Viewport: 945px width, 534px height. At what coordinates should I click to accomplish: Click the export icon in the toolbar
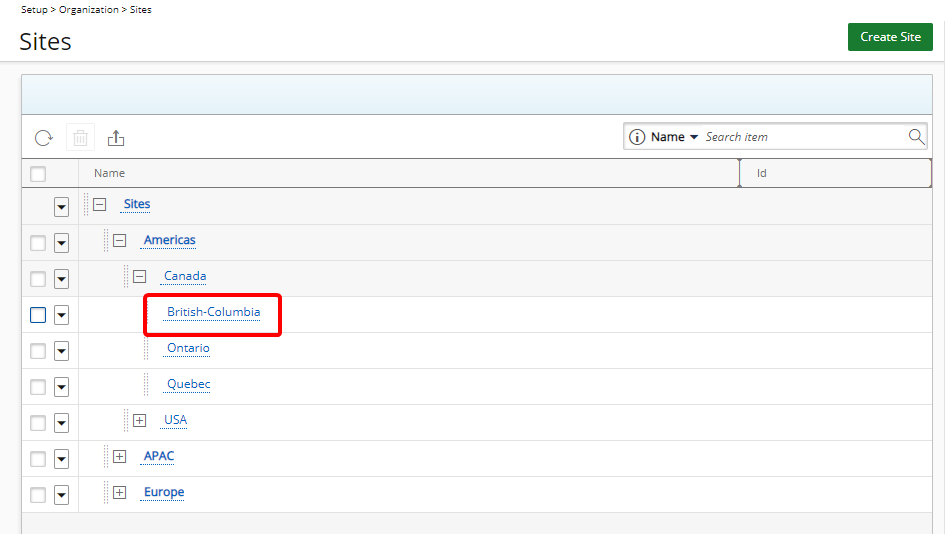[x=116, y=138]
